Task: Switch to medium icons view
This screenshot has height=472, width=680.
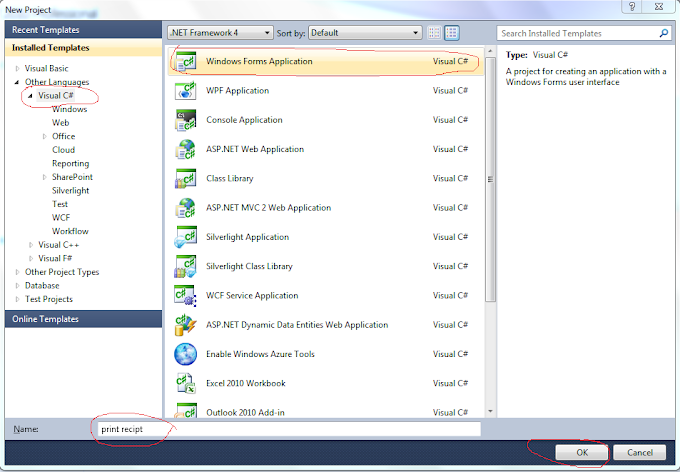Action: click(x=452, y=33)
